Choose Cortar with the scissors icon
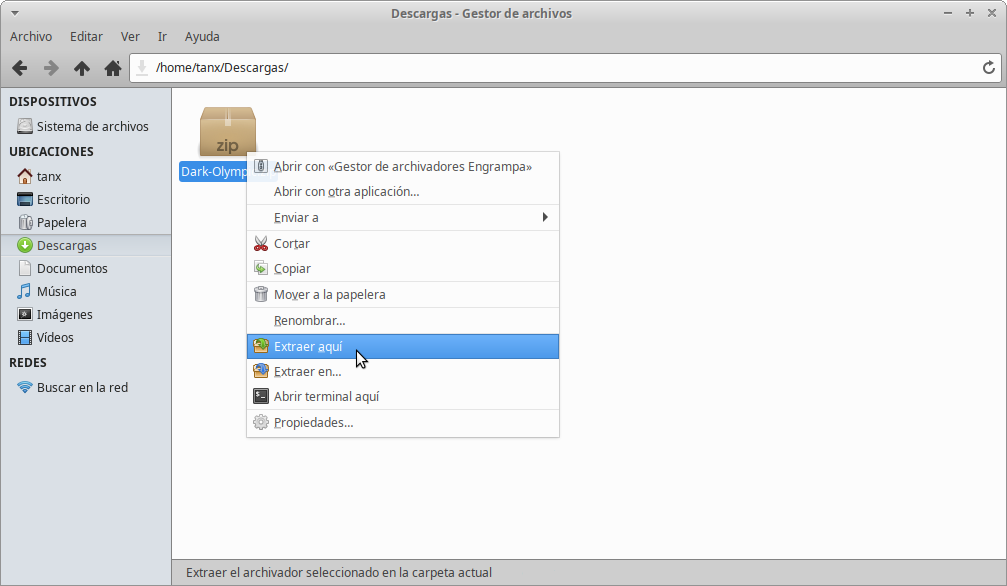The width and height of the screenshot is (1007, 586). 291,243
